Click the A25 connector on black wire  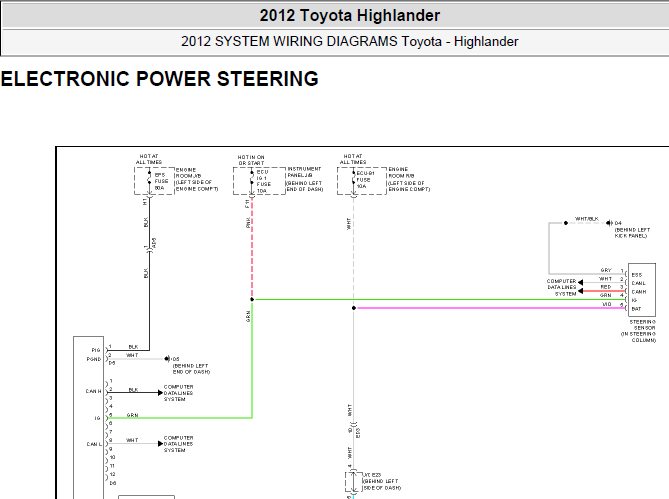coord(154,243)
